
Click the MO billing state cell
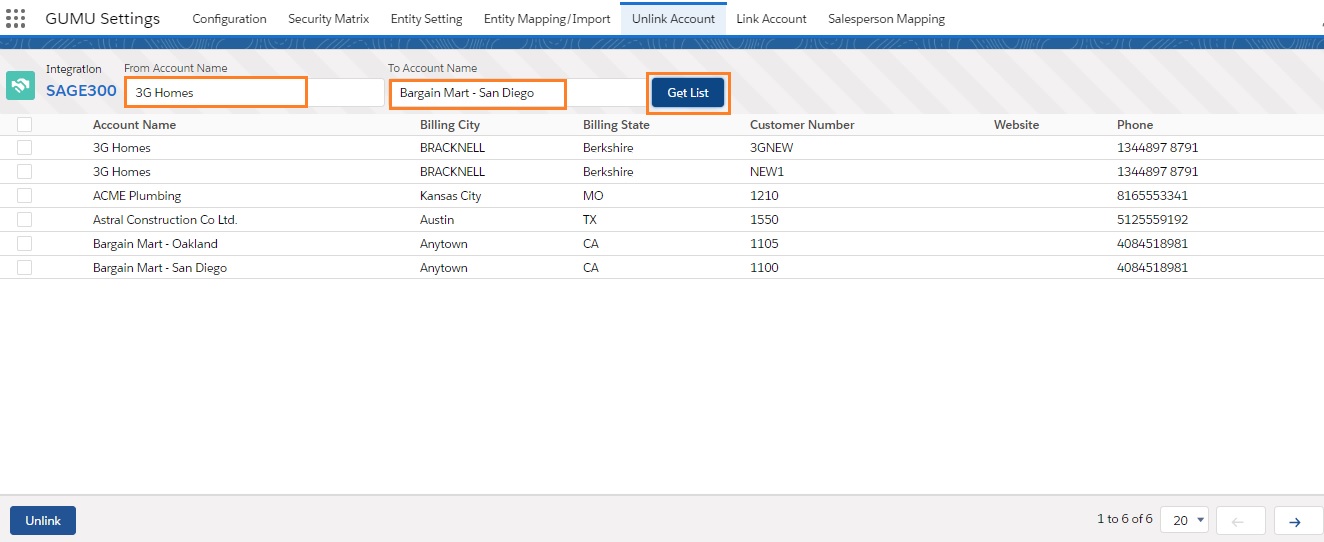593,196
